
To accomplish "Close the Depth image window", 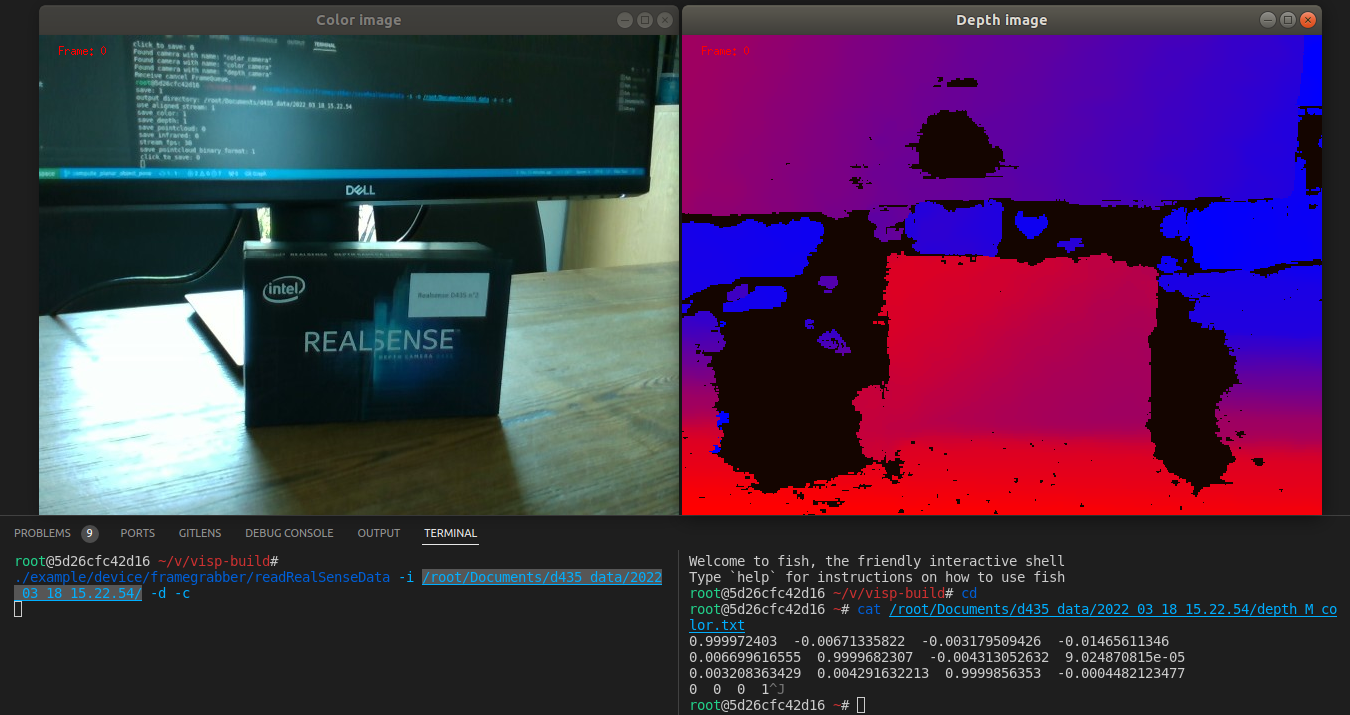I will pyautogui.click(x=1308, y=19).
